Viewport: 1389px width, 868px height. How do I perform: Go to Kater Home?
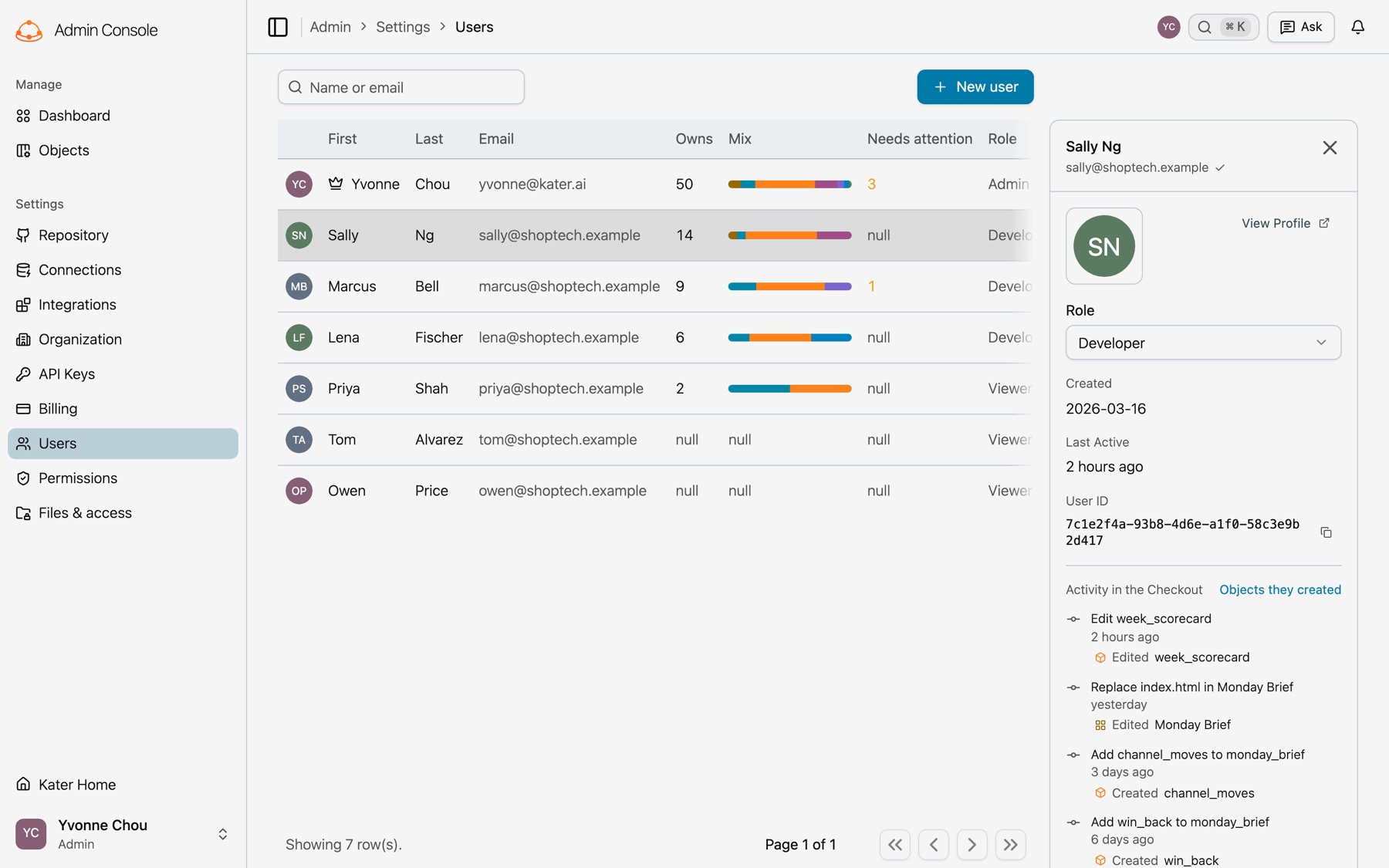(x=123, y=785)
